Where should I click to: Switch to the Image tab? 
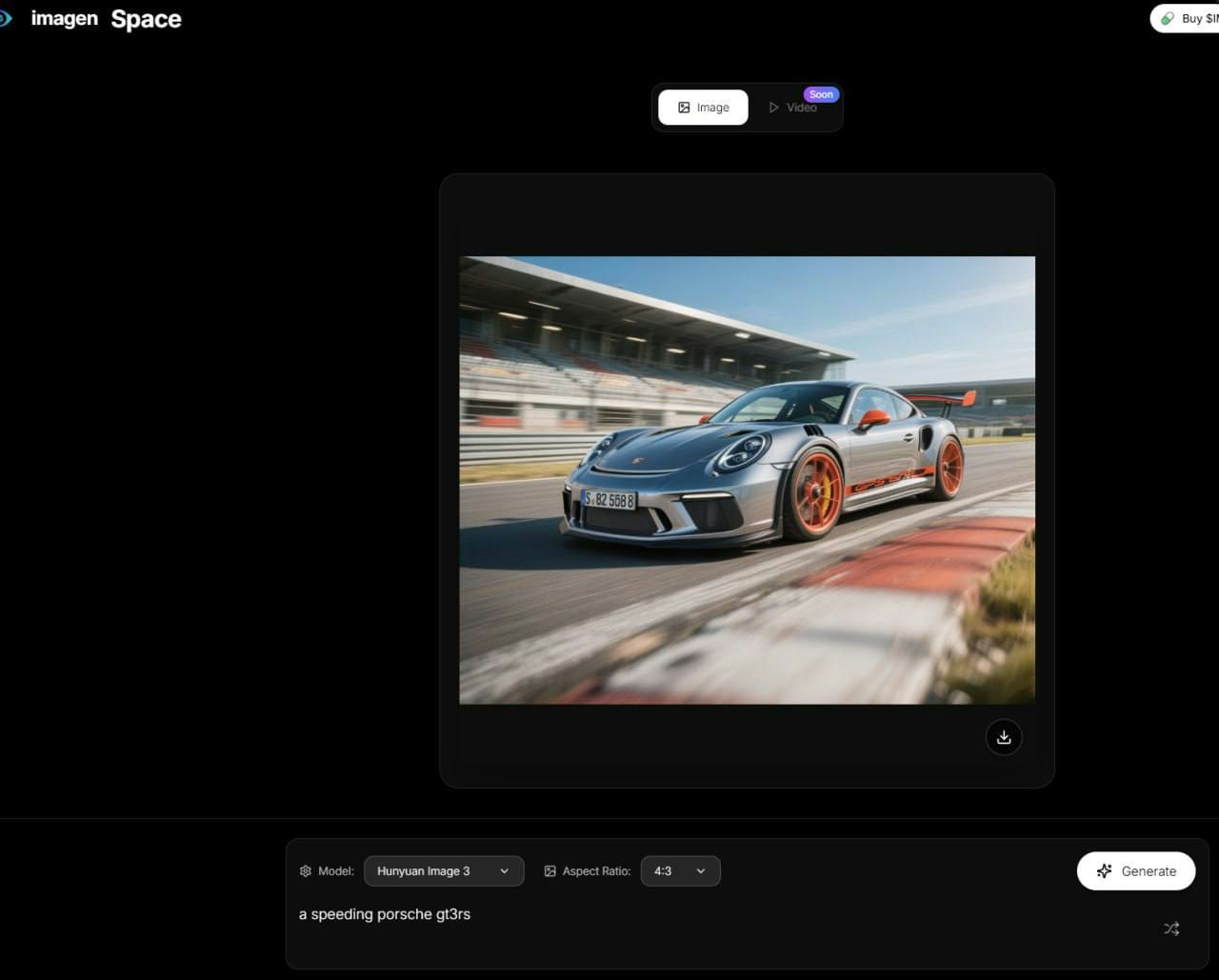coord(703,108)
